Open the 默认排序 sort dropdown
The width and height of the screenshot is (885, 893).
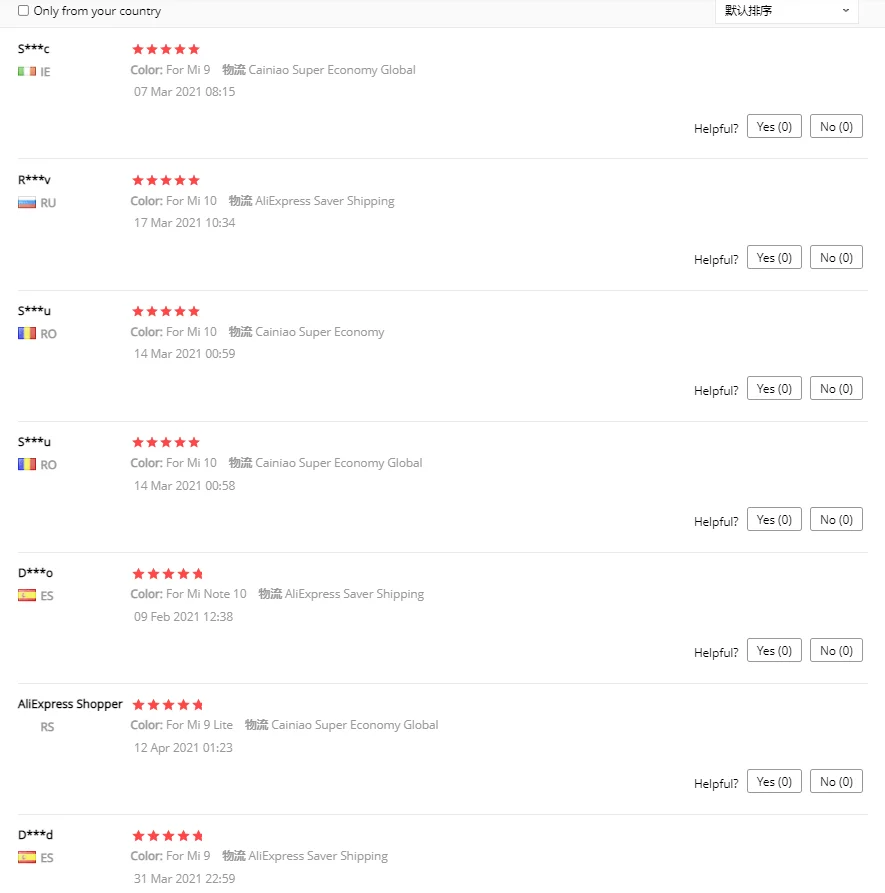(x=787, y=11)
